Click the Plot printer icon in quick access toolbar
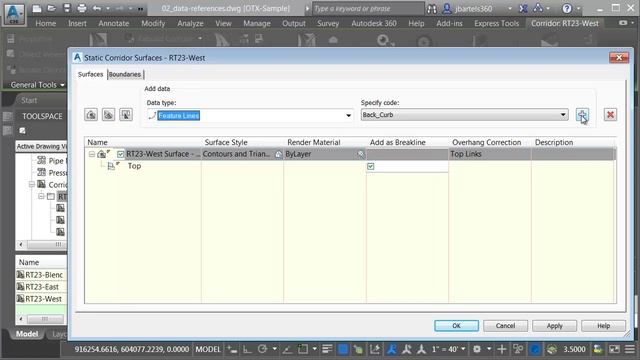This screenshot has height=360, width=640. click(82, 8)
